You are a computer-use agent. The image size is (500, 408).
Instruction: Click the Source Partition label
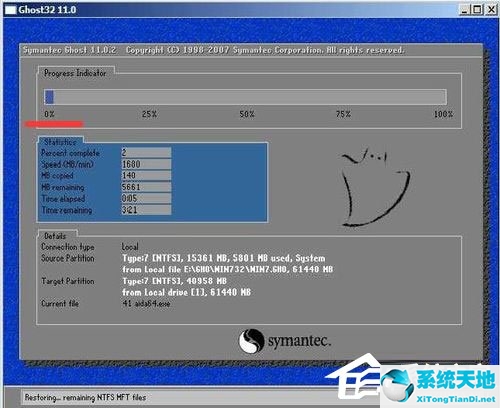tap(68, 258)
